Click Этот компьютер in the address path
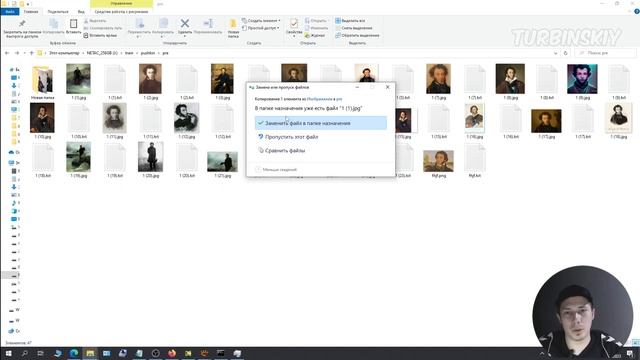 coord(64,53)
